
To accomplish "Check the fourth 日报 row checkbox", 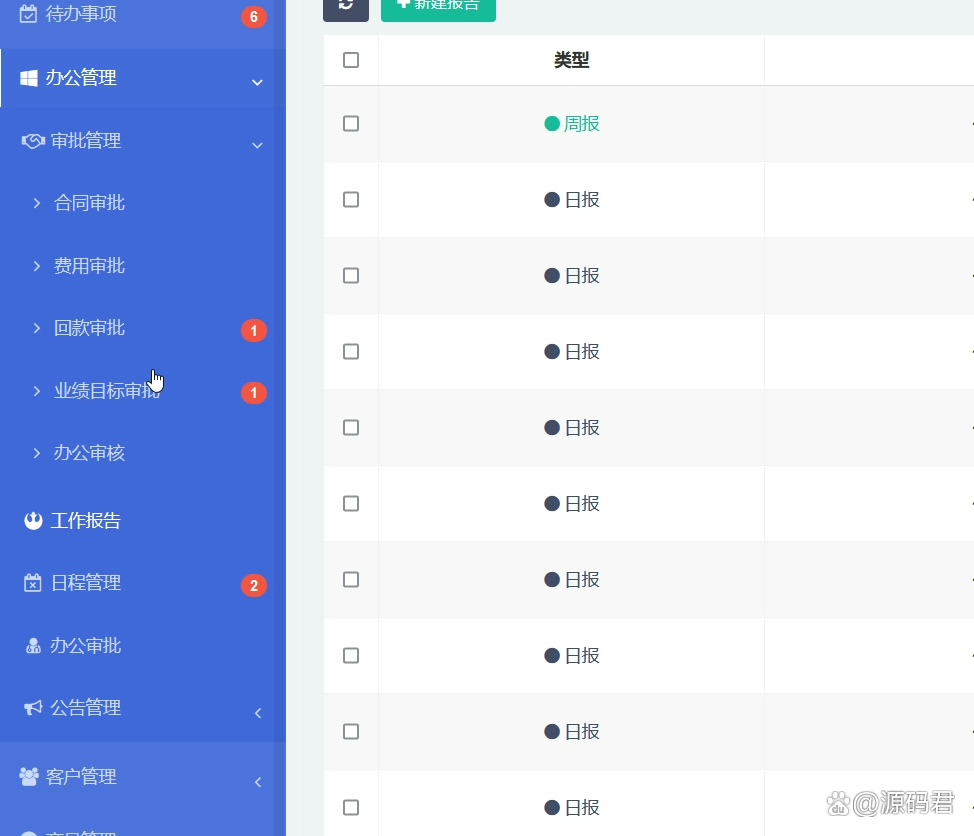I will (x=351, y=427).
